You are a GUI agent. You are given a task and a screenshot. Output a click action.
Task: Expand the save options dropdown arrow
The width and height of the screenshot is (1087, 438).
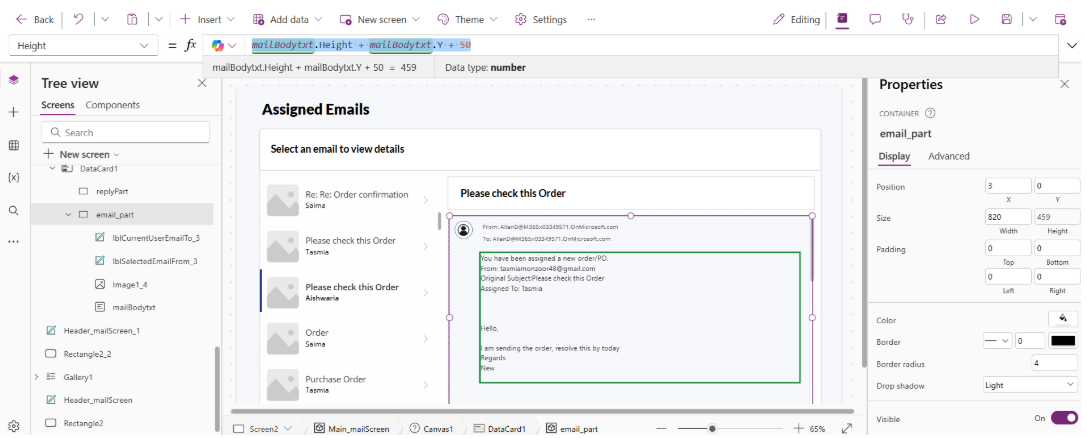coord(1033,19)
